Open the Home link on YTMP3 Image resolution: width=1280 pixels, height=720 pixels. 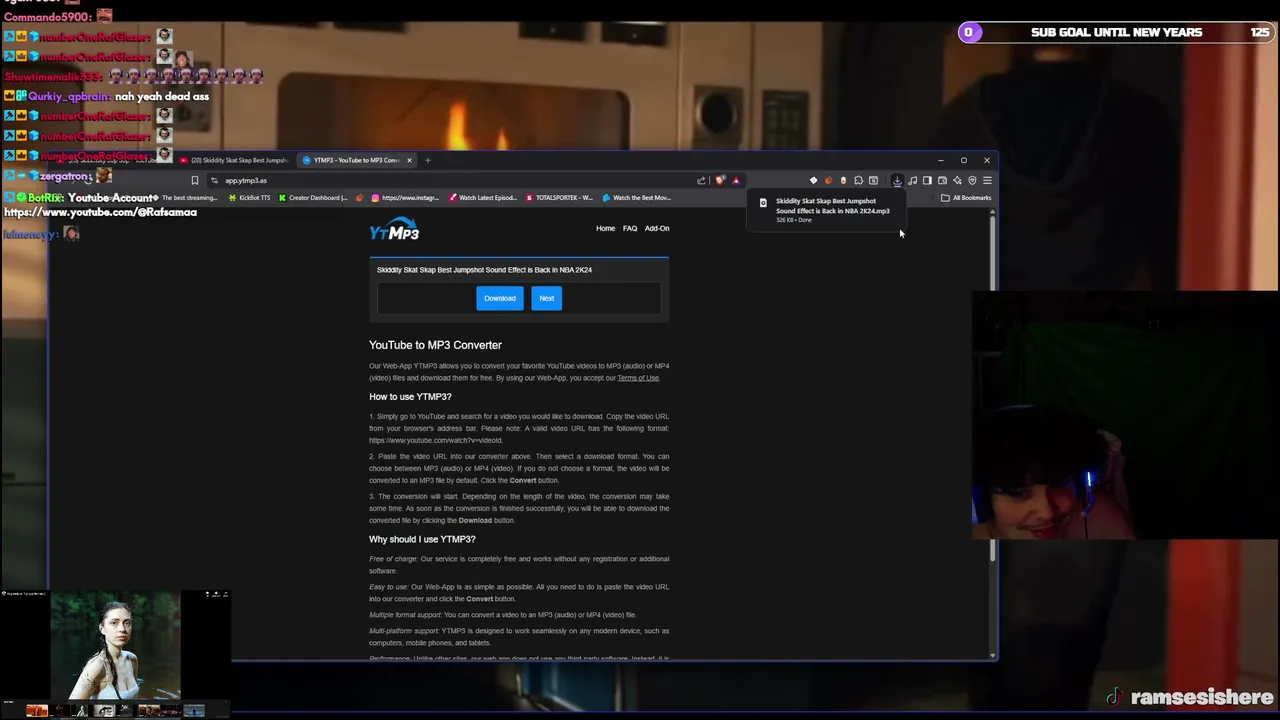(606, 228)
